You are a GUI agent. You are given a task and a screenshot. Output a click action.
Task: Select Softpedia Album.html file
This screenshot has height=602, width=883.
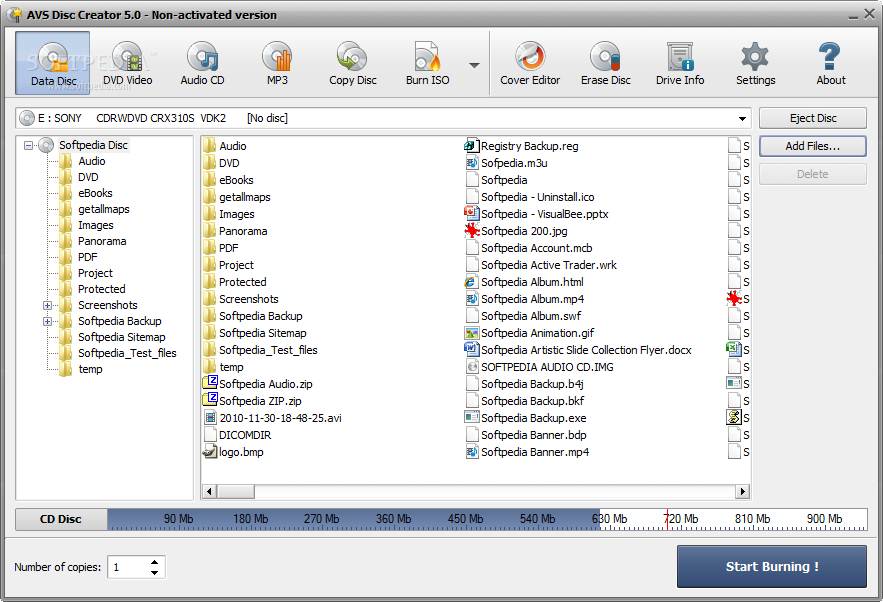click(524, 282)
